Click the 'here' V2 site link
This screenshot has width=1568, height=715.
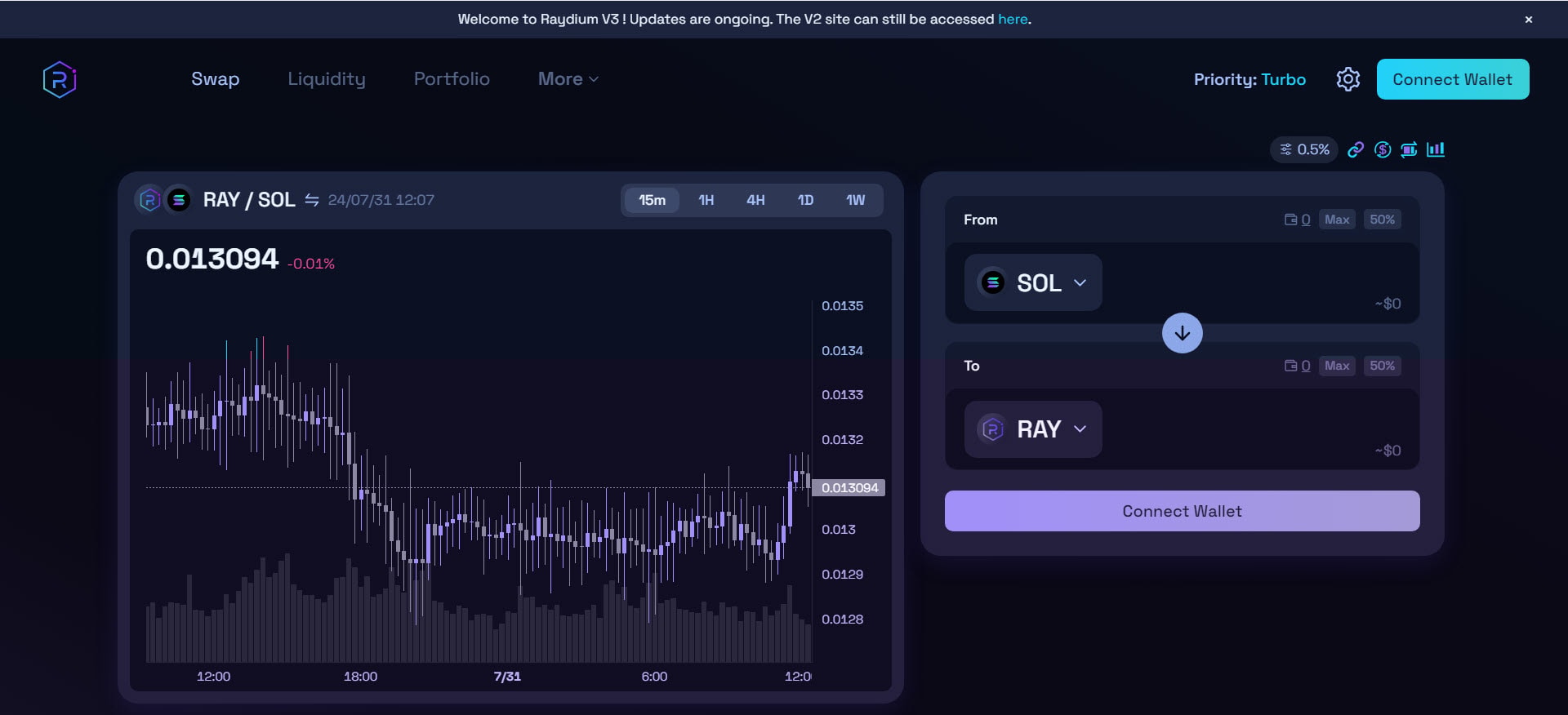(x=1013, y=19)
